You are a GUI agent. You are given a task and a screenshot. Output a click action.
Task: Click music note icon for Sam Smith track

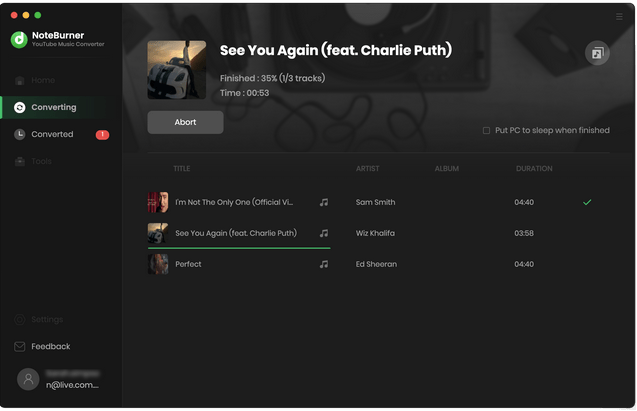point(324,202)
